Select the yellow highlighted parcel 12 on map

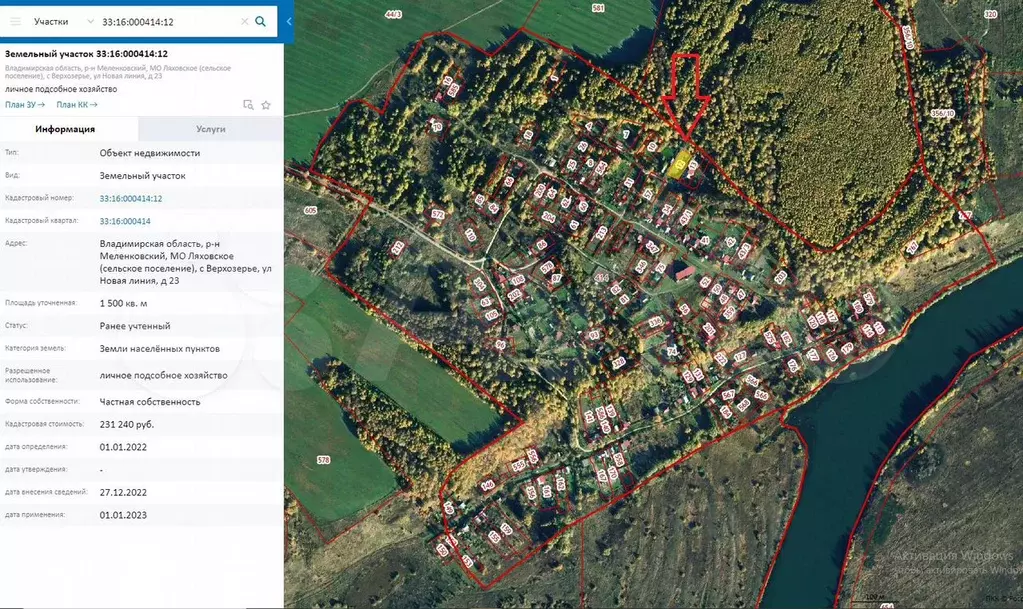click(x=678, y=167)
